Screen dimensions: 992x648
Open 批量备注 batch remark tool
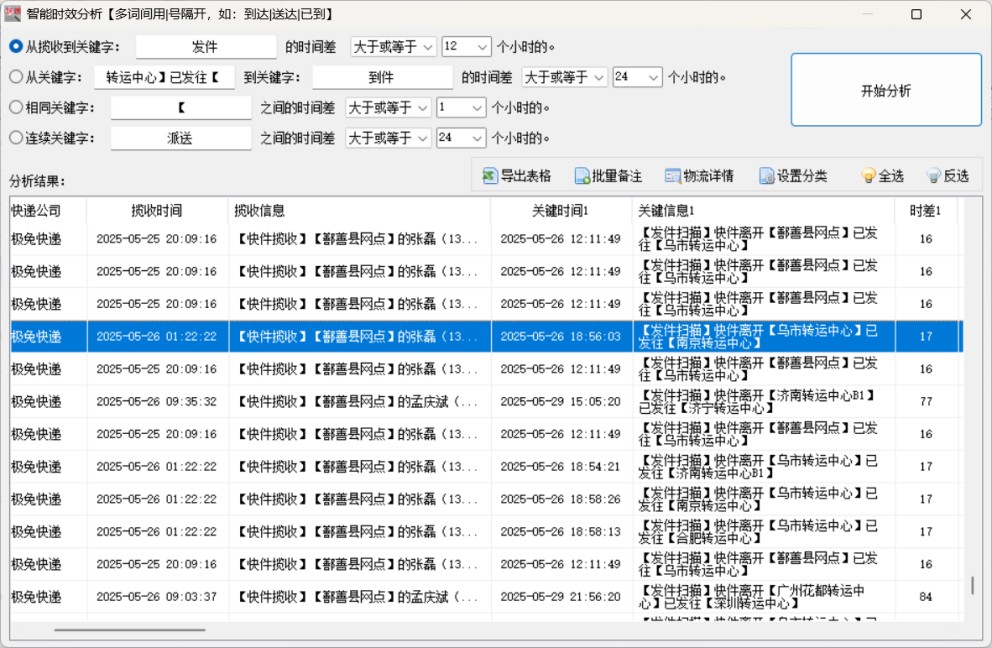608,176
